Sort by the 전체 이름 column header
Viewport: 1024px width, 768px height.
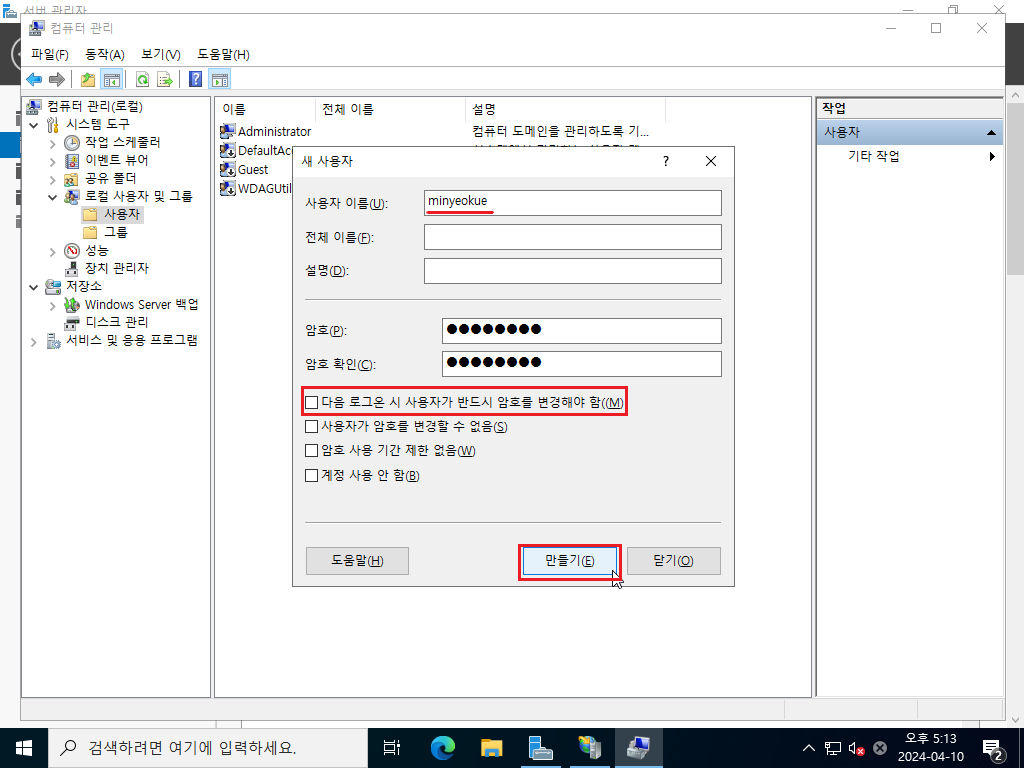(x=391, y=110)
